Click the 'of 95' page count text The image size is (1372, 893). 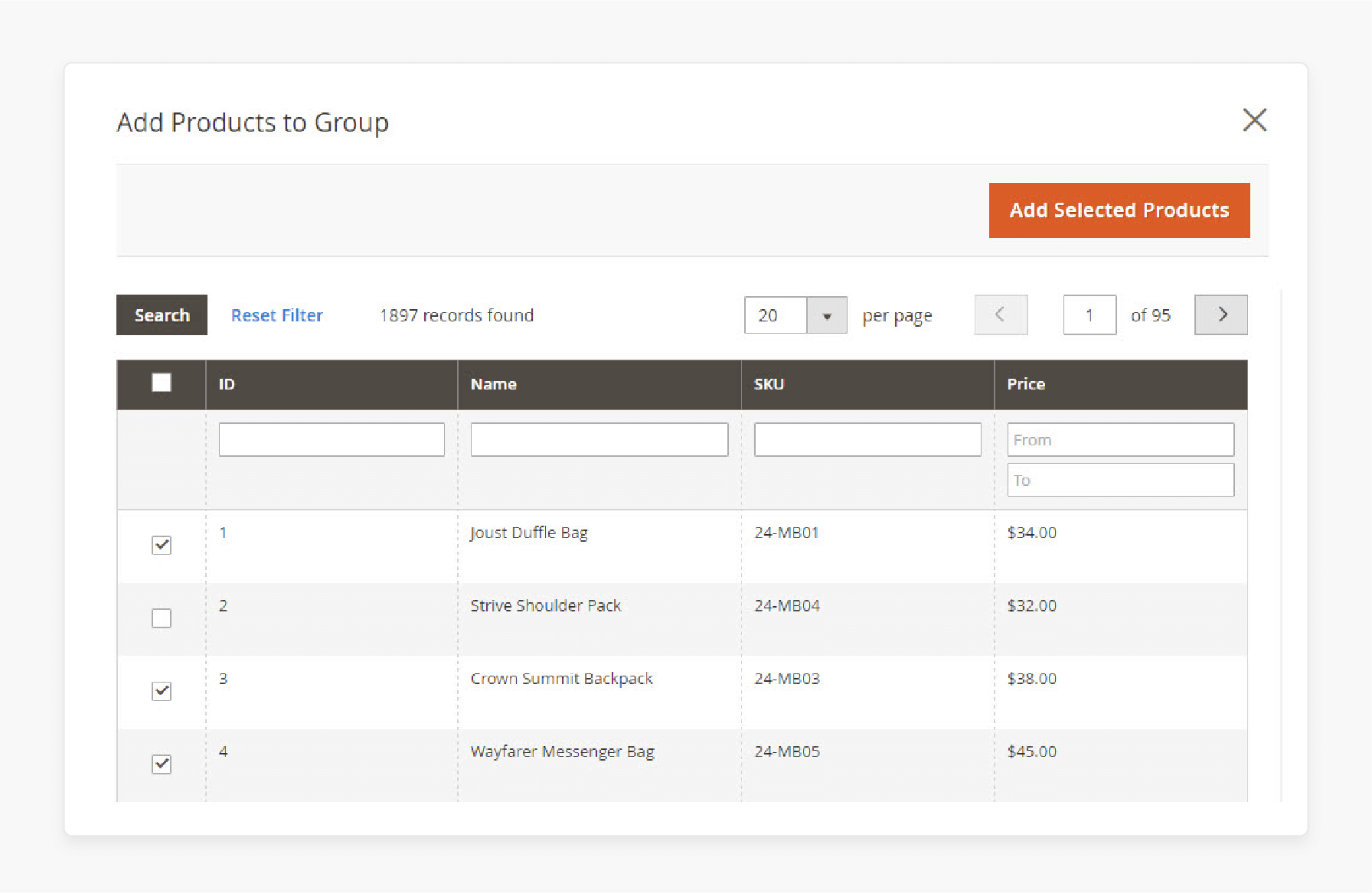[1151, 315]
